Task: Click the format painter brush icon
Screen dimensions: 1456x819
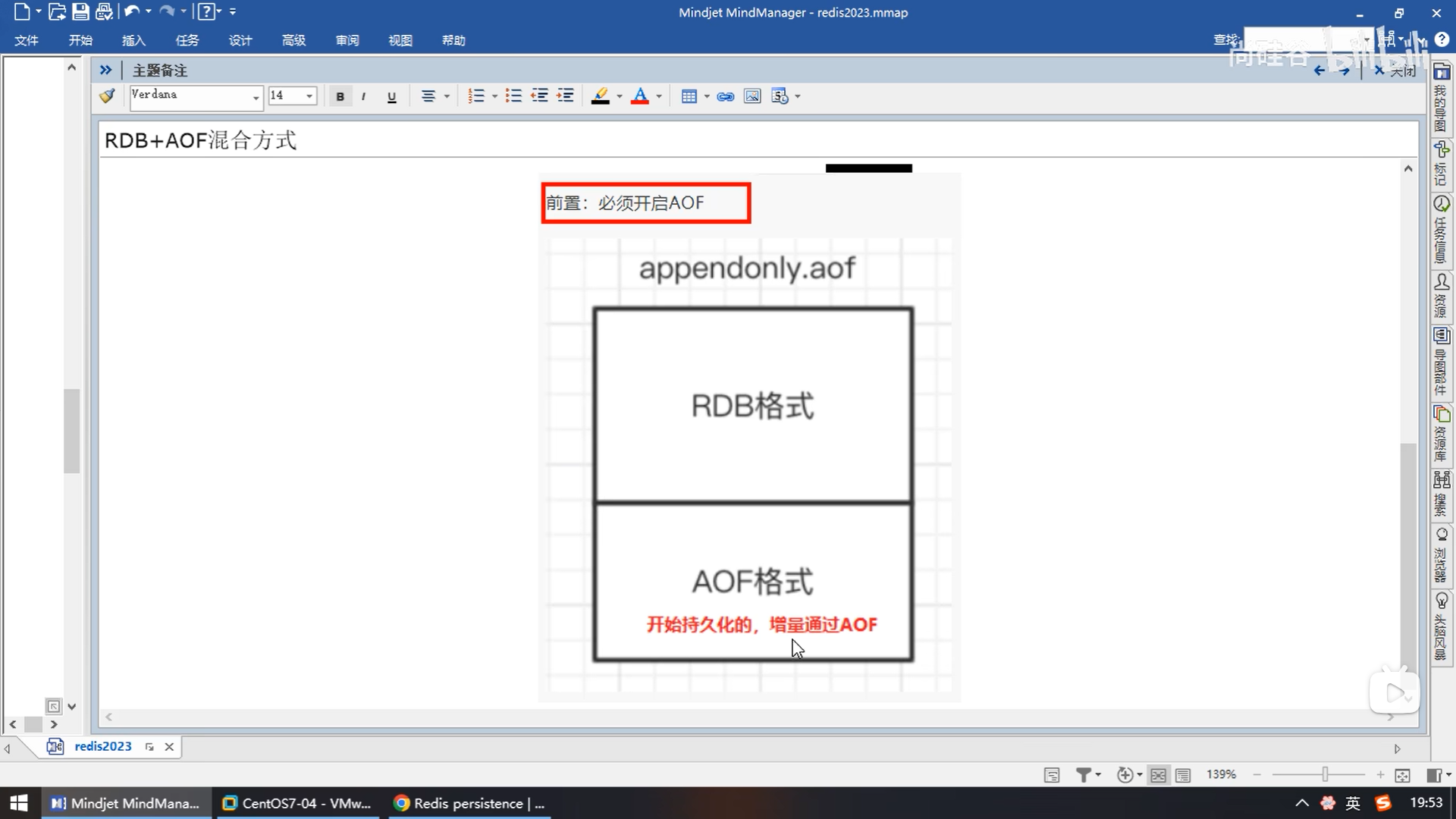Action: [x=107, y=96]
